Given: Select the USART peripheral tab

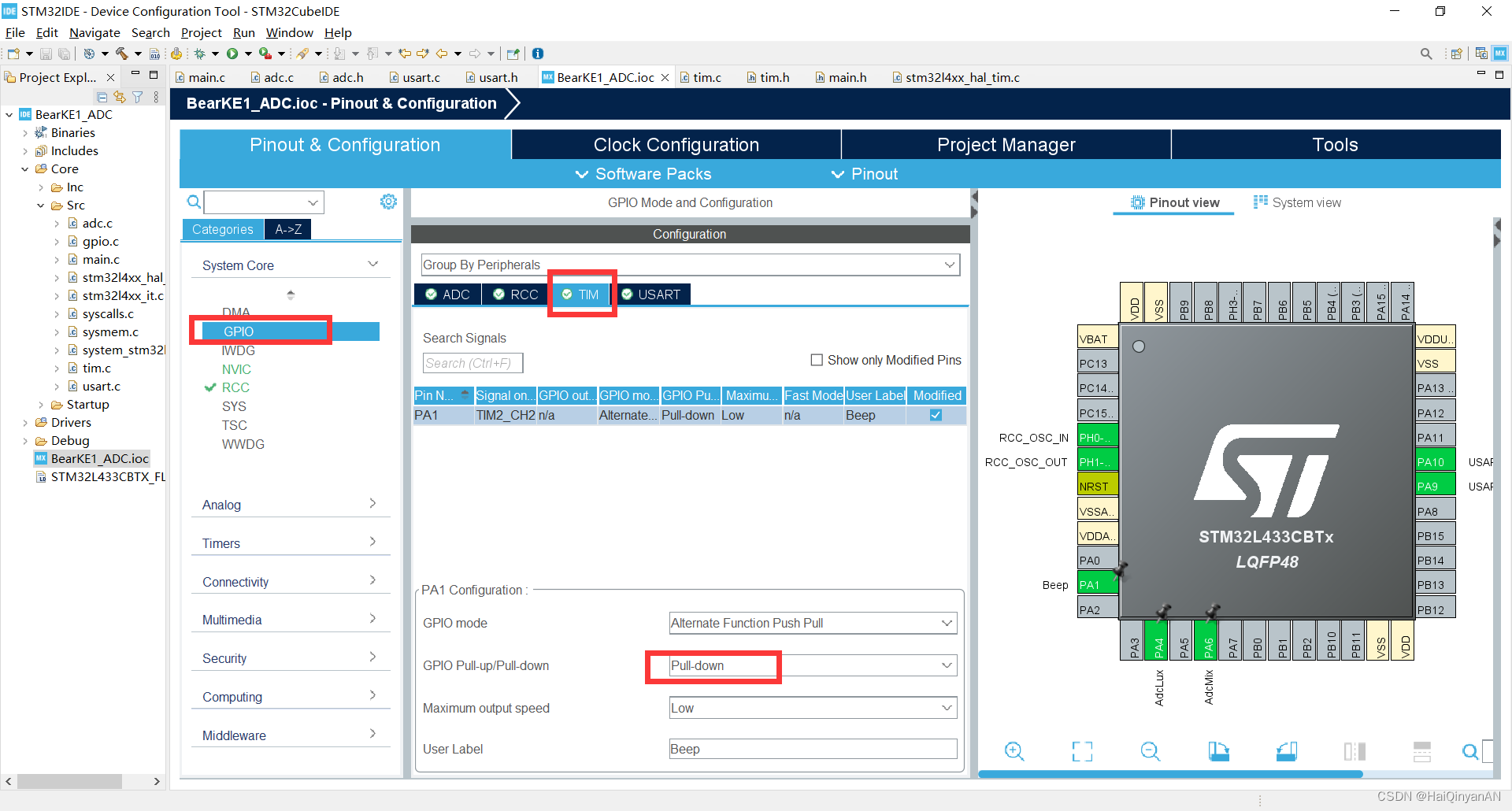Looking at the screenshot, I should pos(650,294).
